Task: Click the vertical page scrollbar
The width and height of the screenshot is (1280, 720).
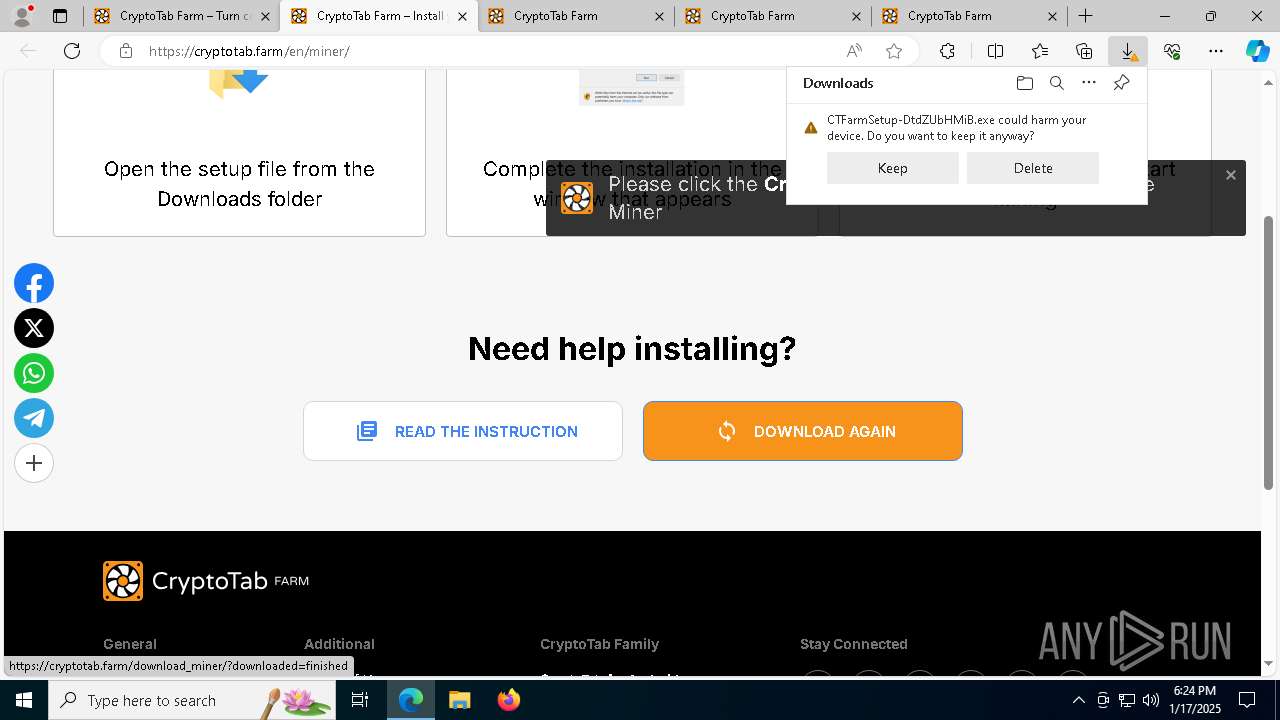Action: click(1269, 354)
